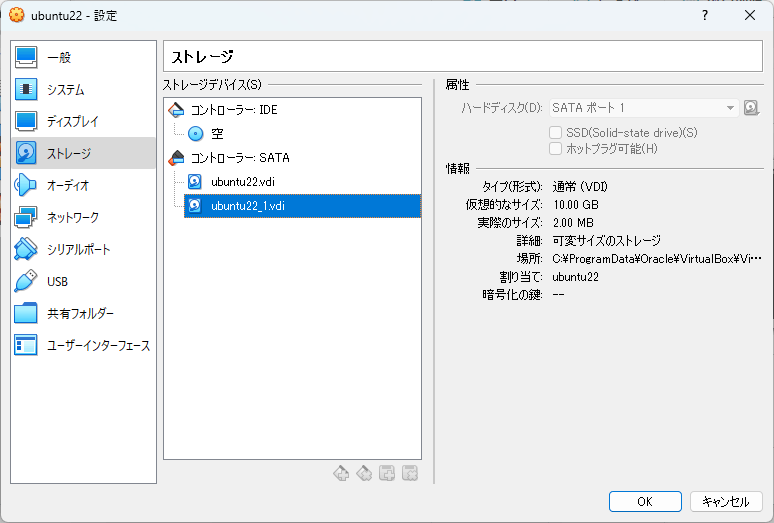Select the ubuntu22.vdi disk entry
Screen dimensions: 774x523
click(x=303, y=182)
